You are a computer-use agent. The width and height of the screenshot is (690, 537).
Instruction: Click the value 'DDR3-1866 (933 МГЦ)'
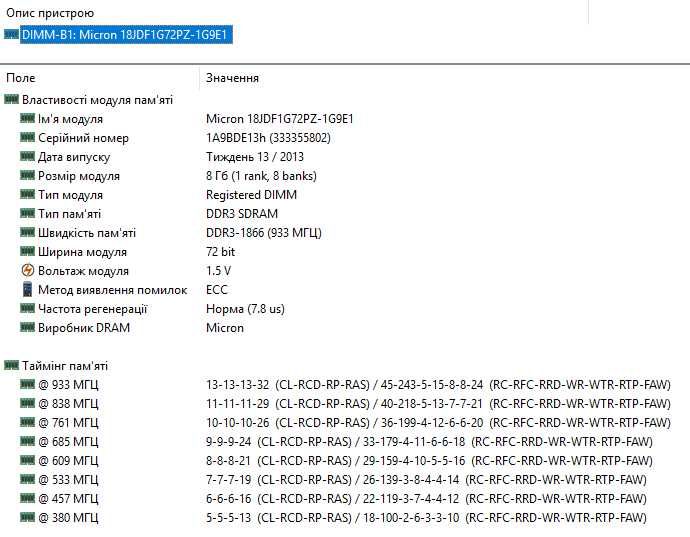pos(264,233)
